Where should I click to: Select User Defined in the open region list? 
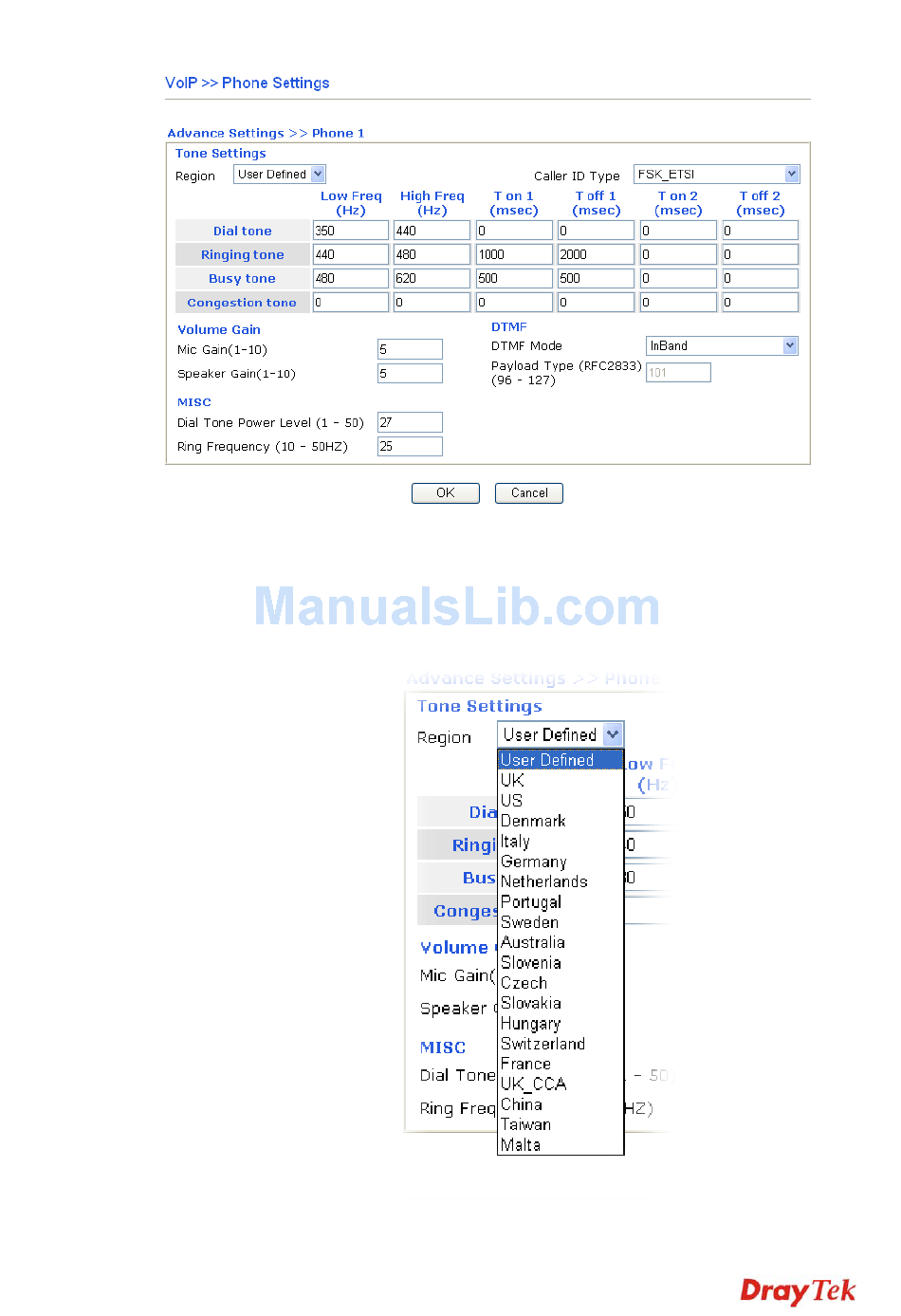pos(561,760)
